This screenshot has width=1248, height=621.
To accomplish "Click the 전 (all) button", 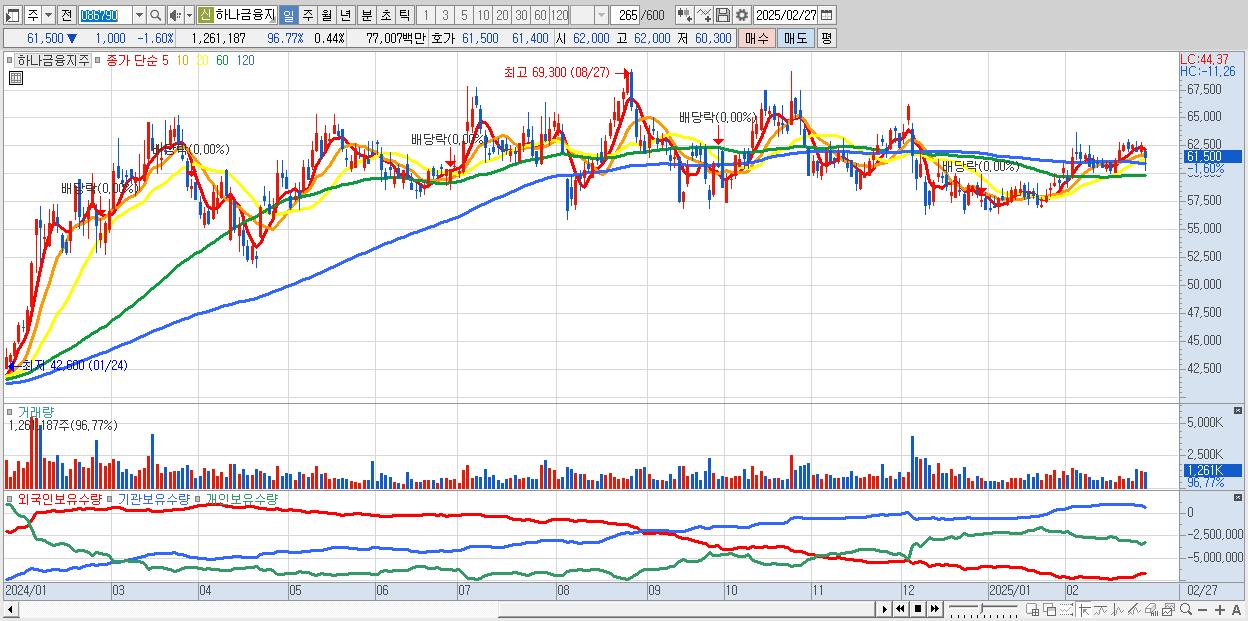I will tap(66, 15).
